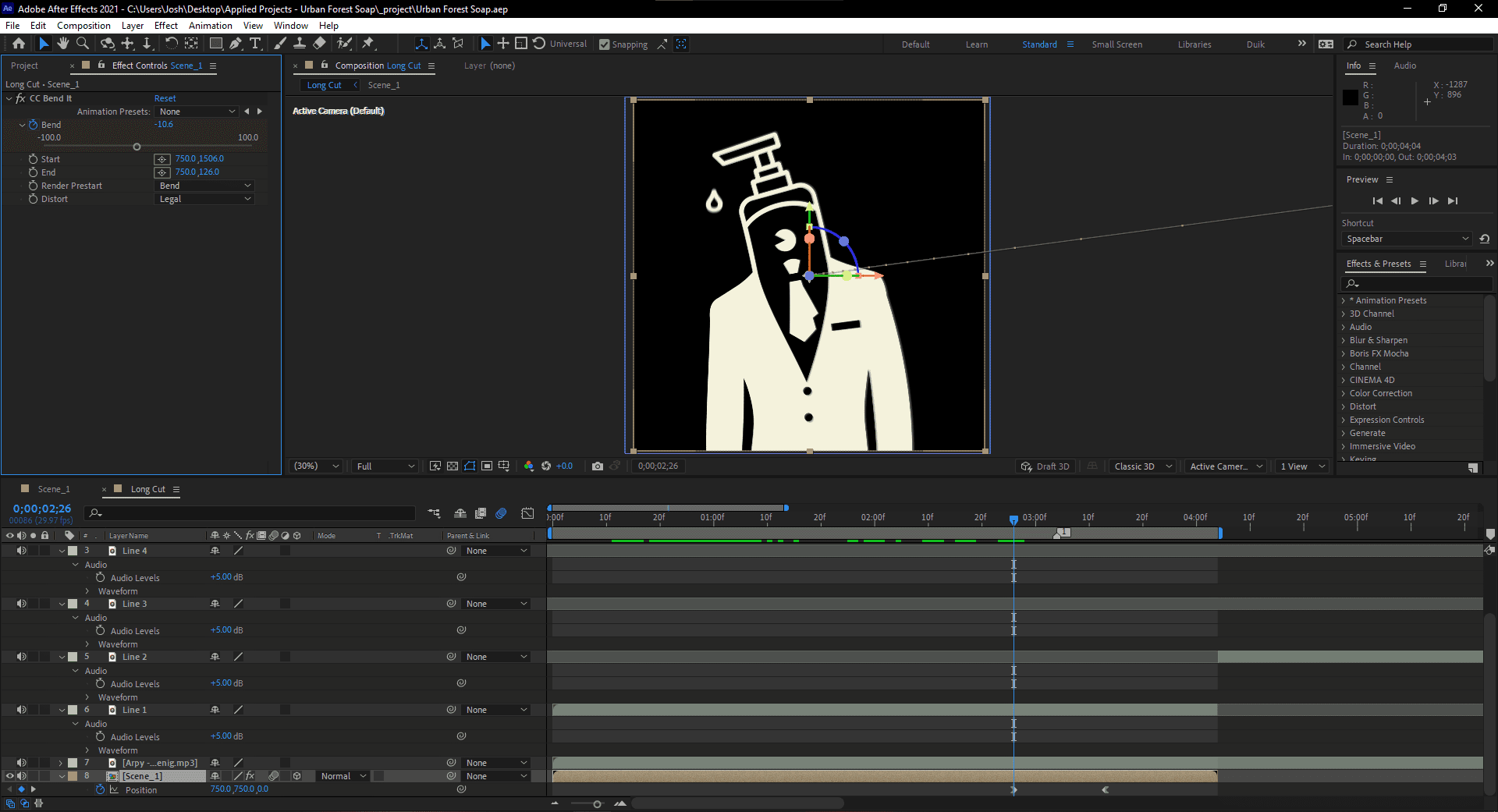Select the Eraser tool

coord(319,44)
